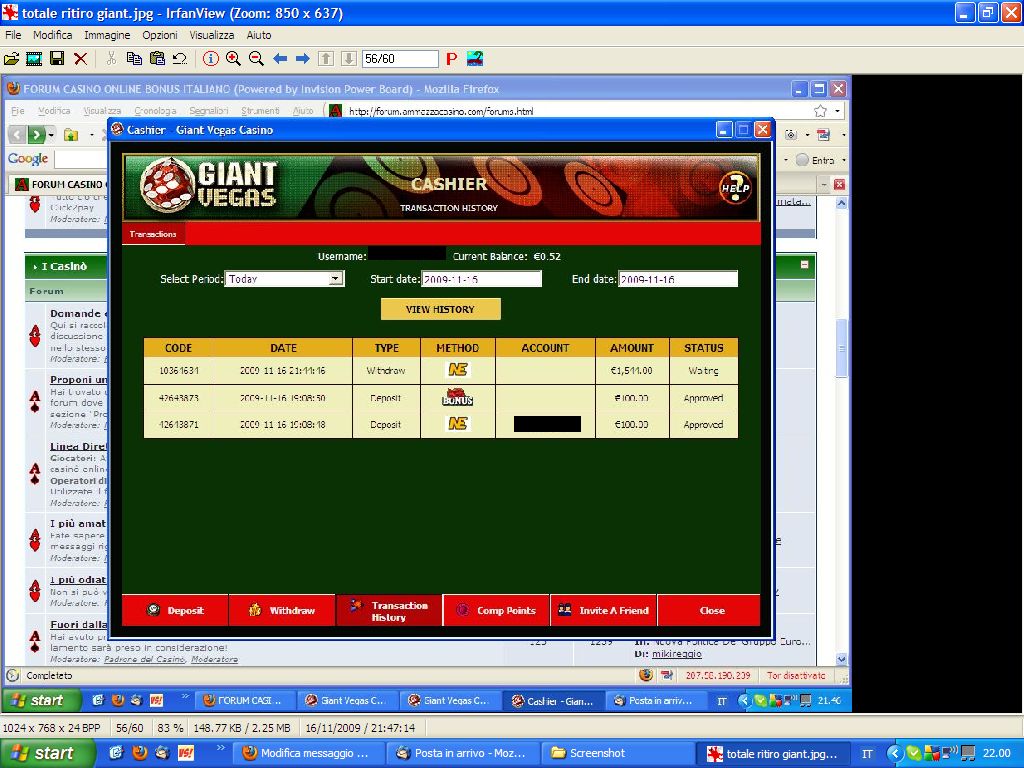Viewport: 1024px width, 768px height.
Task: Click the 148.77 KB / 2.25 MB status entry
Action: click(x=242, y=728)
